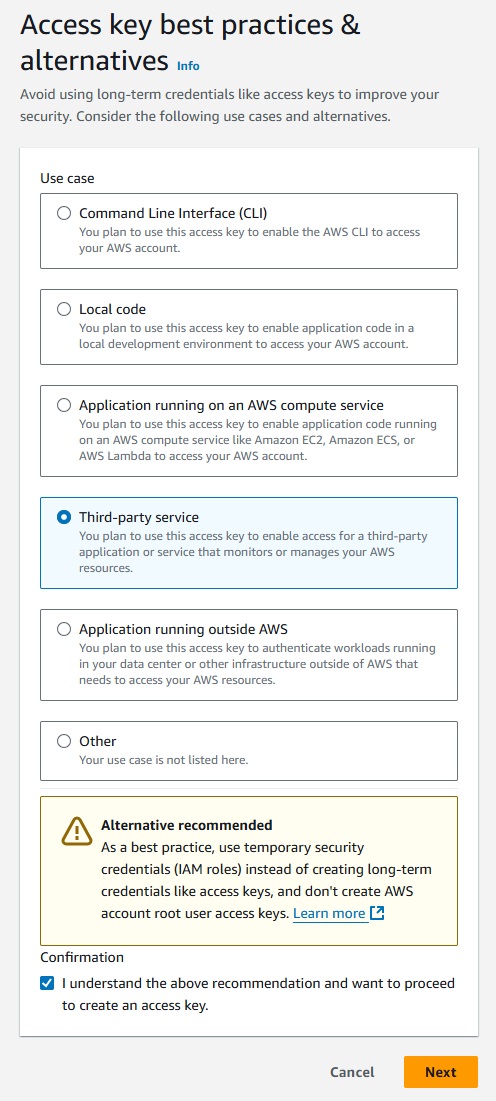Click the external link icon beside Learn more
The image size is (496, 1101).
(377, 913)
